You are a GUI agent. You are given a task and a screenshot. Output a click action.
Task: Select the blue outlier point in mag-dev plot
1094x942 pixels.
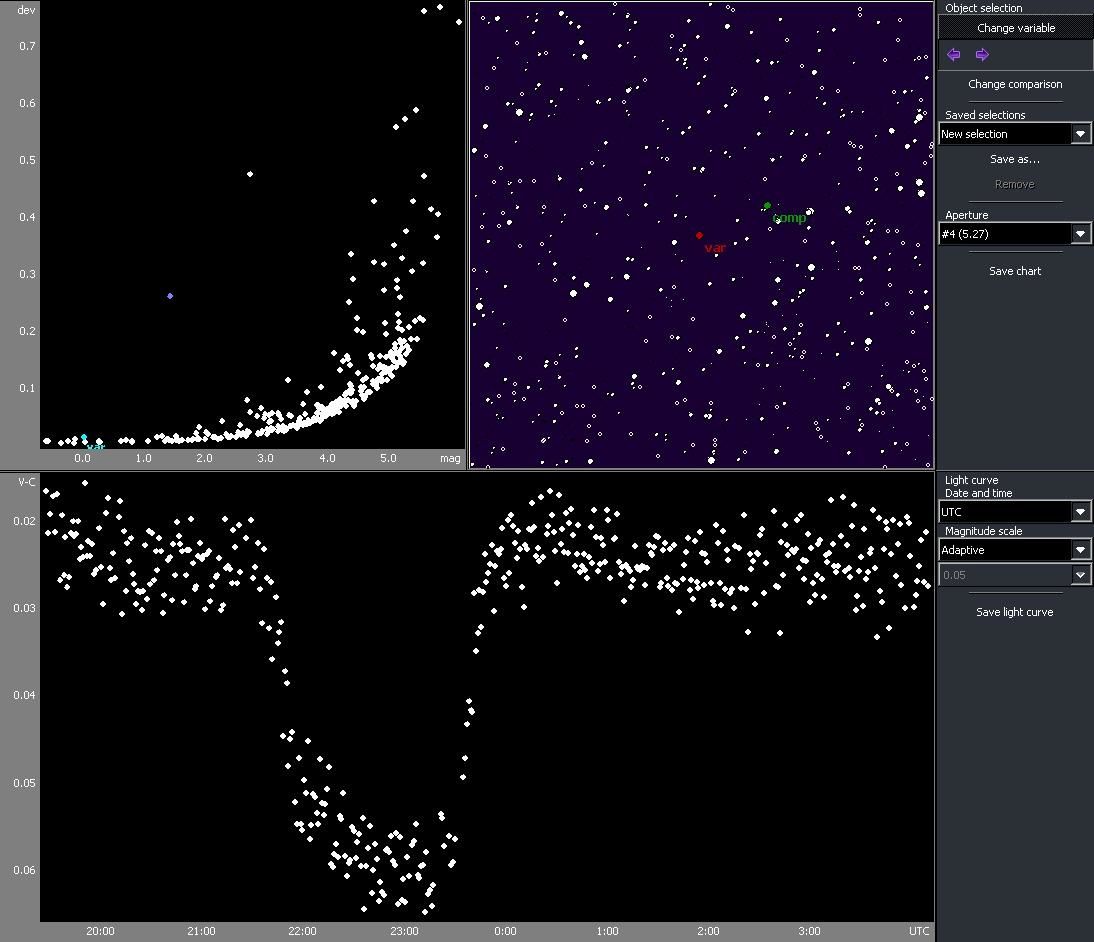tap(170, 296)
